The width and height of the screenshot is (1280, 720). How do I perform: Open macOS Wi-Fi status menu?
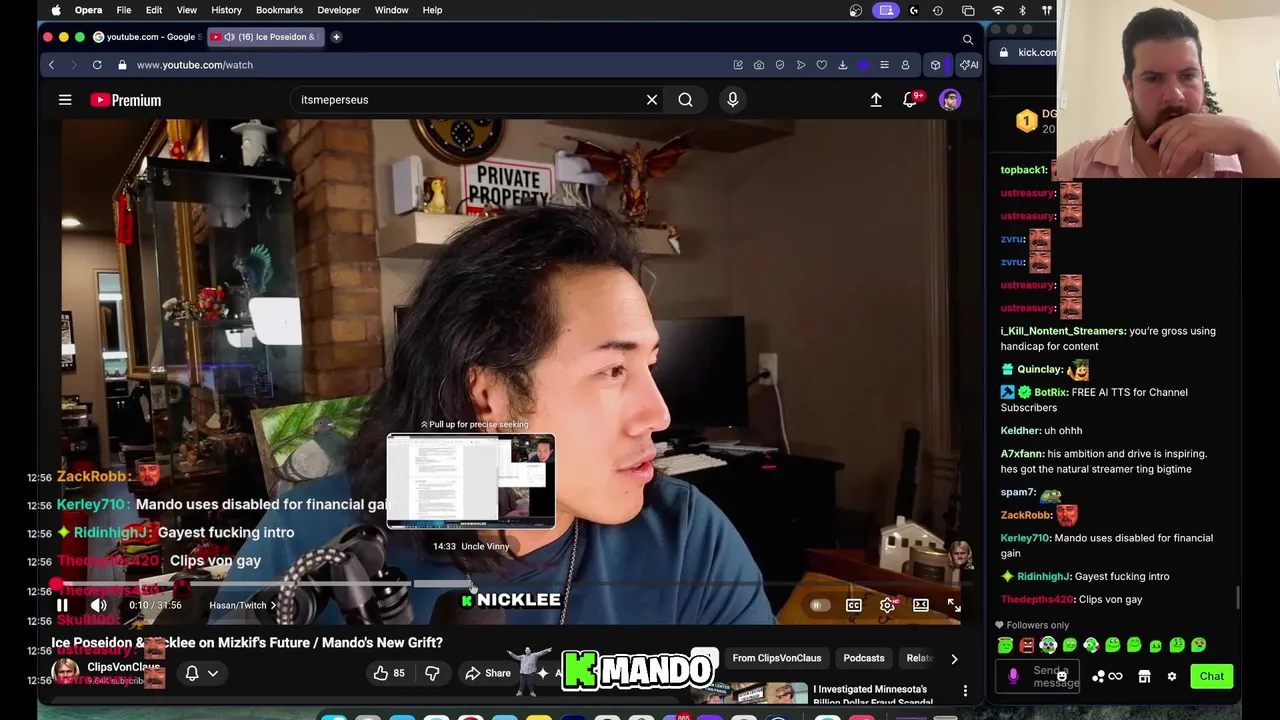coord(998,10)
